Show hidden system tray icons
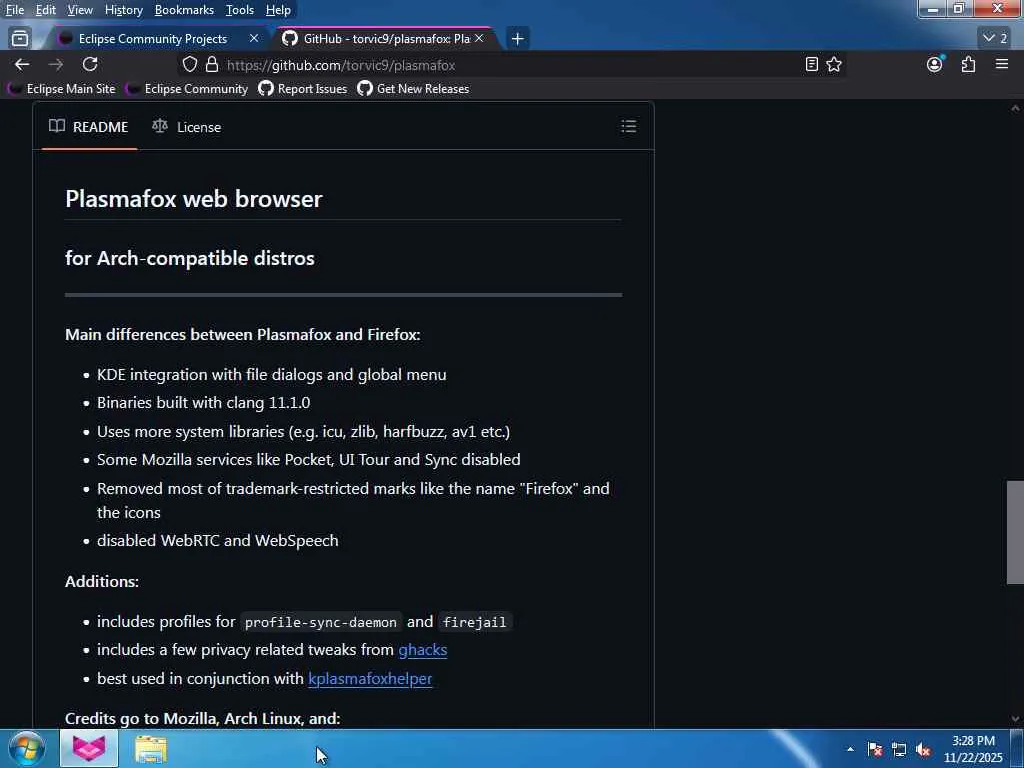This screenshot has width=1024, height=768. click(x=850, y=749)
